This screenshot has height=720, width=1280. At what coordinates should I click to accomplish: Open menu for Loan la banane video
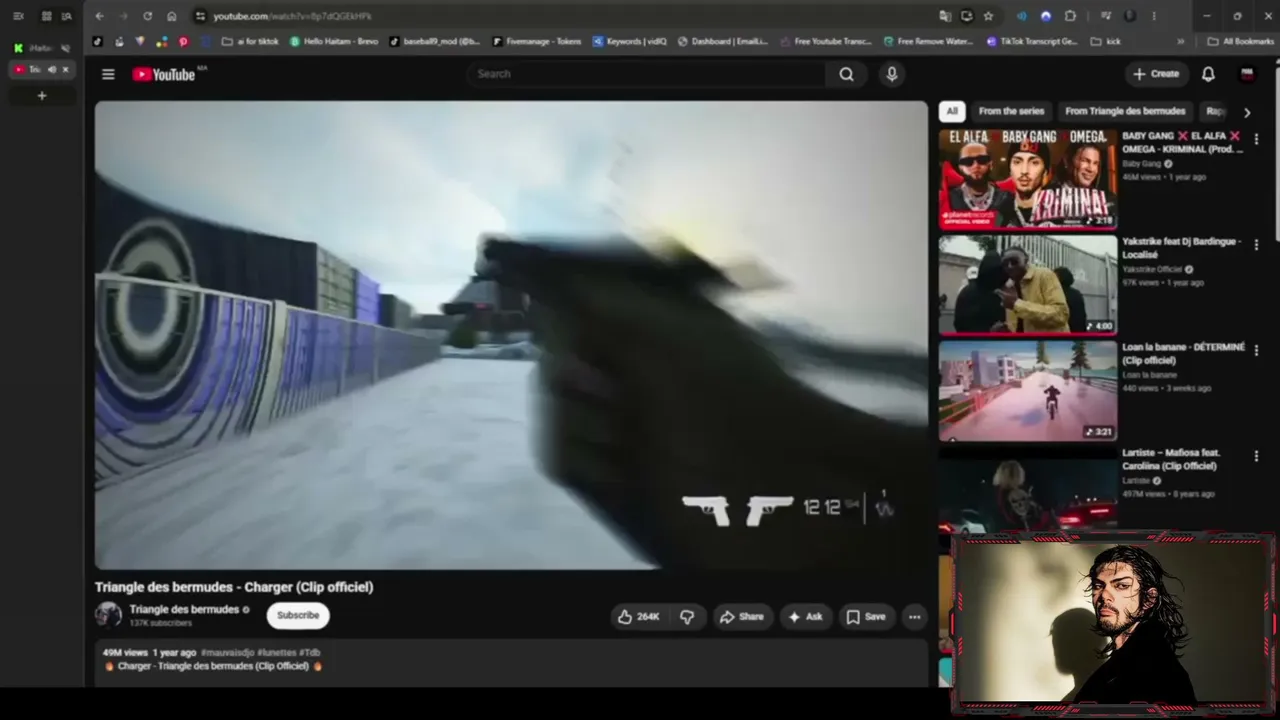click(1256, 351)
